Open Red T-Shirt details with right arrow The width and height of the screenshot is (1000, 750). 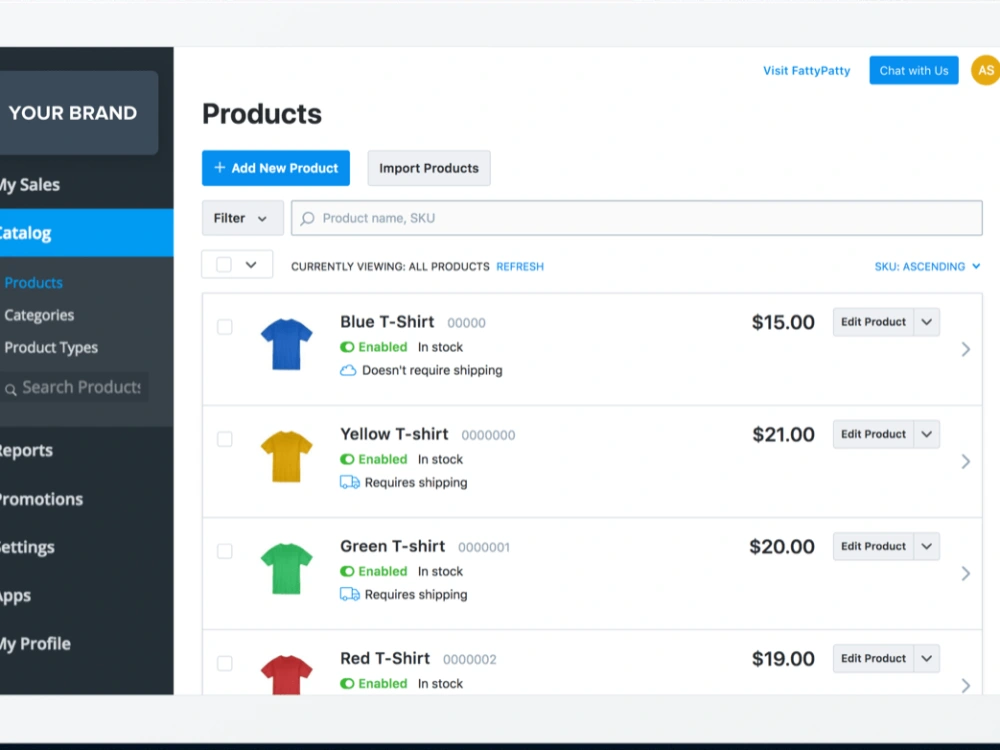coord(966,686)
